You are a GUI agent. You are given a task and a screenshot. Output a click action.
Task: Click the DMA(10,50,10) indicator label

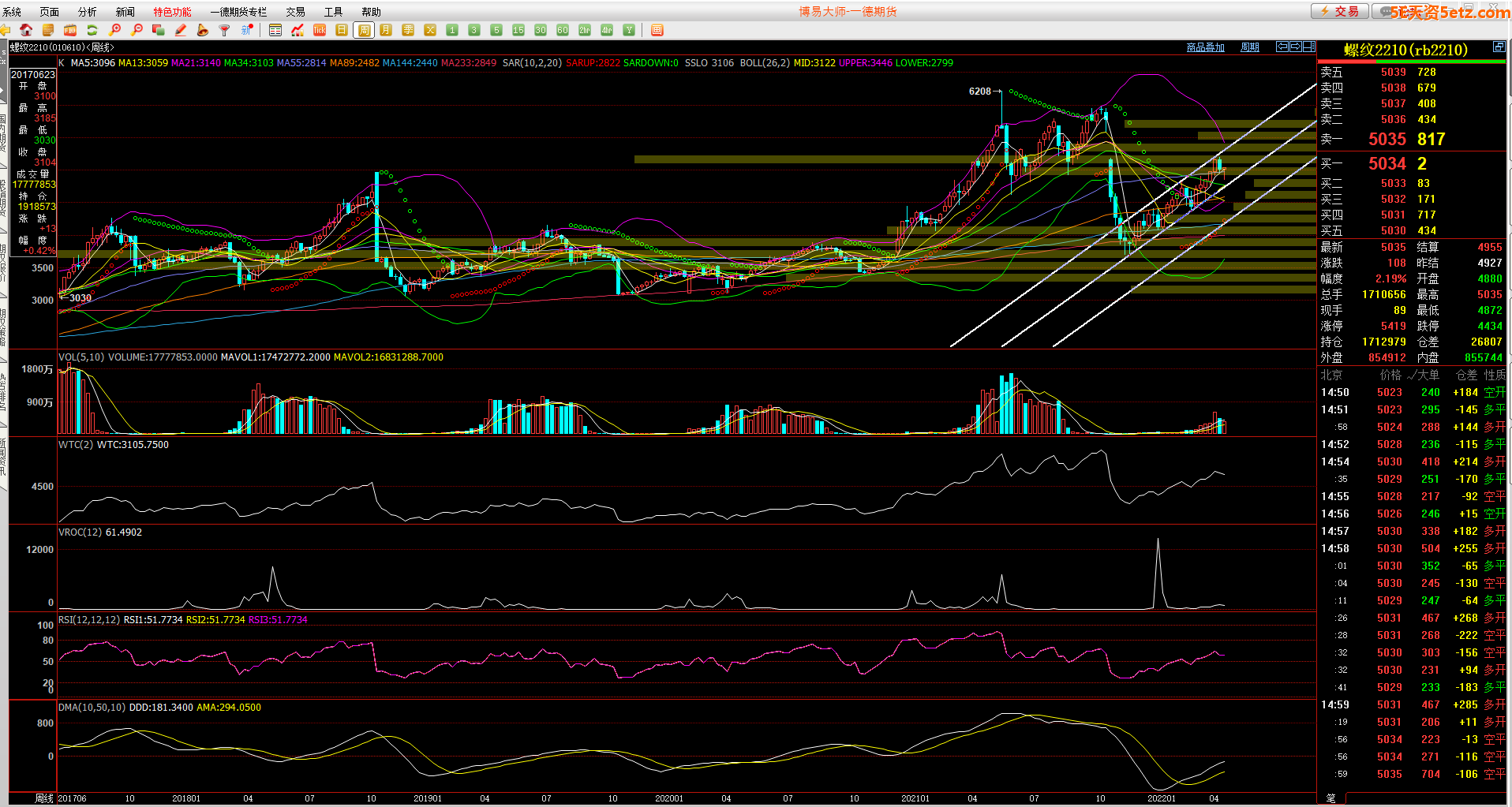pos(92,708)
